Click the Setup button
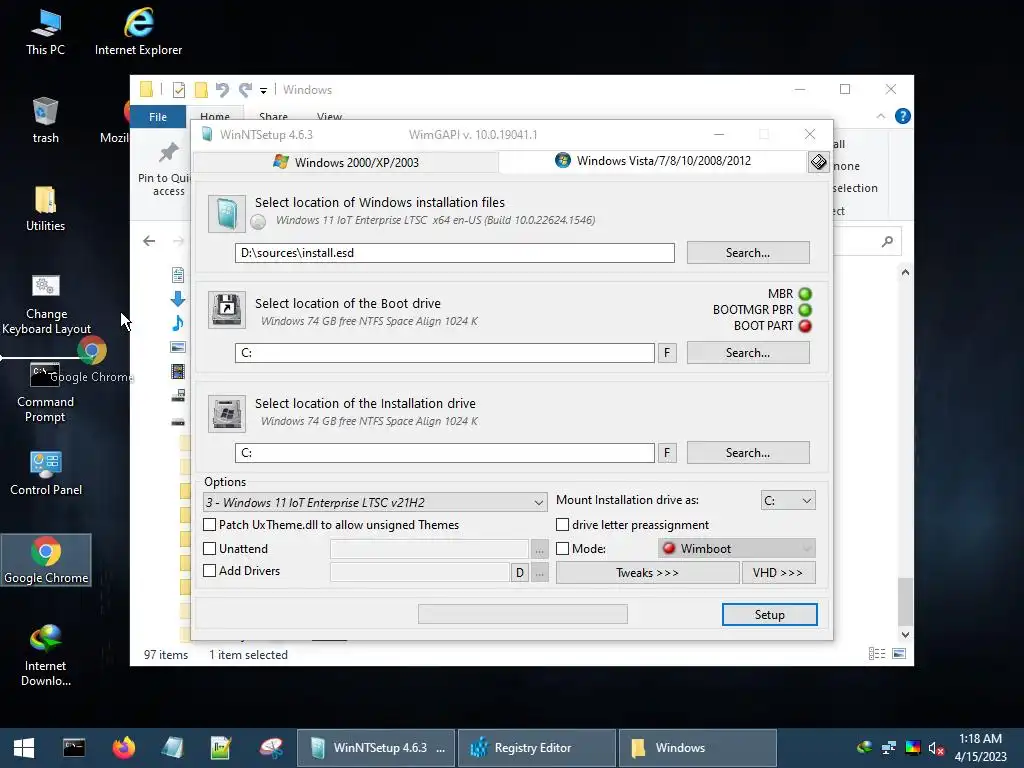Image resolution: width=1024 pixels, height=768 pixels. [x=769, y=615]
